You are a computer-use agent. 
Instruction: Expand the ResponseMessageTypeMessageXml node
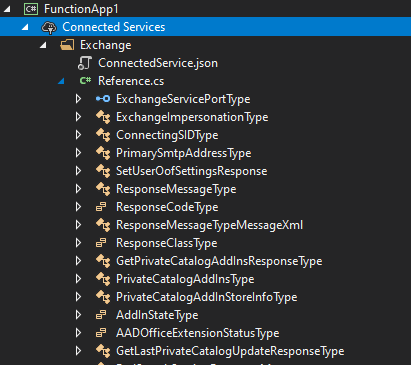click(x=78, y=225)
